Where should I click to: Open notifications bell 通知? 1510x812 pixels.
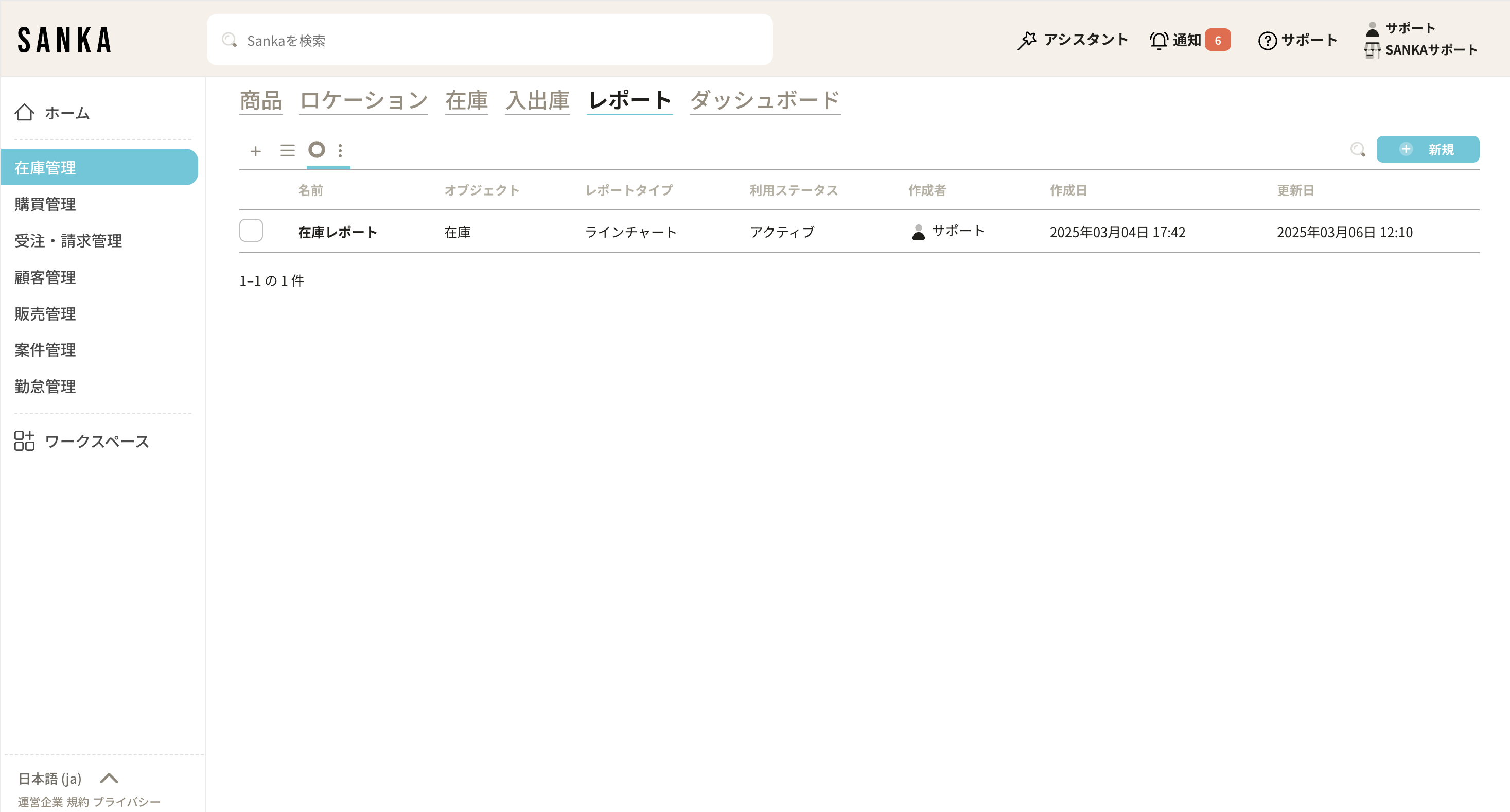pyautogui.click(x=1159, y=40)
